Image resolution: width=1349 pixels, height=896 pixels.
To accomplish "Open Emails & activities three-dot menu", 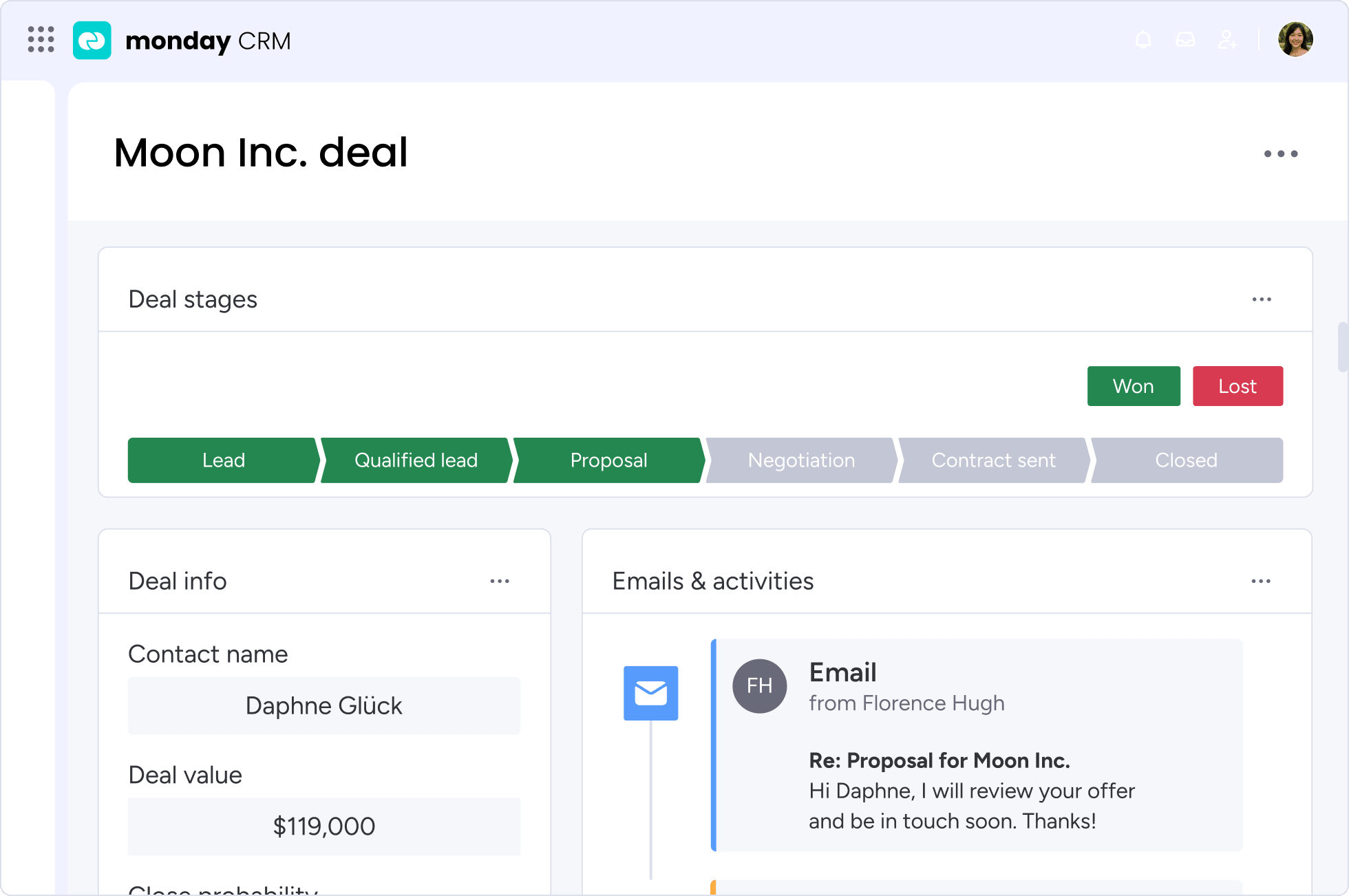I will [1260, 582].
